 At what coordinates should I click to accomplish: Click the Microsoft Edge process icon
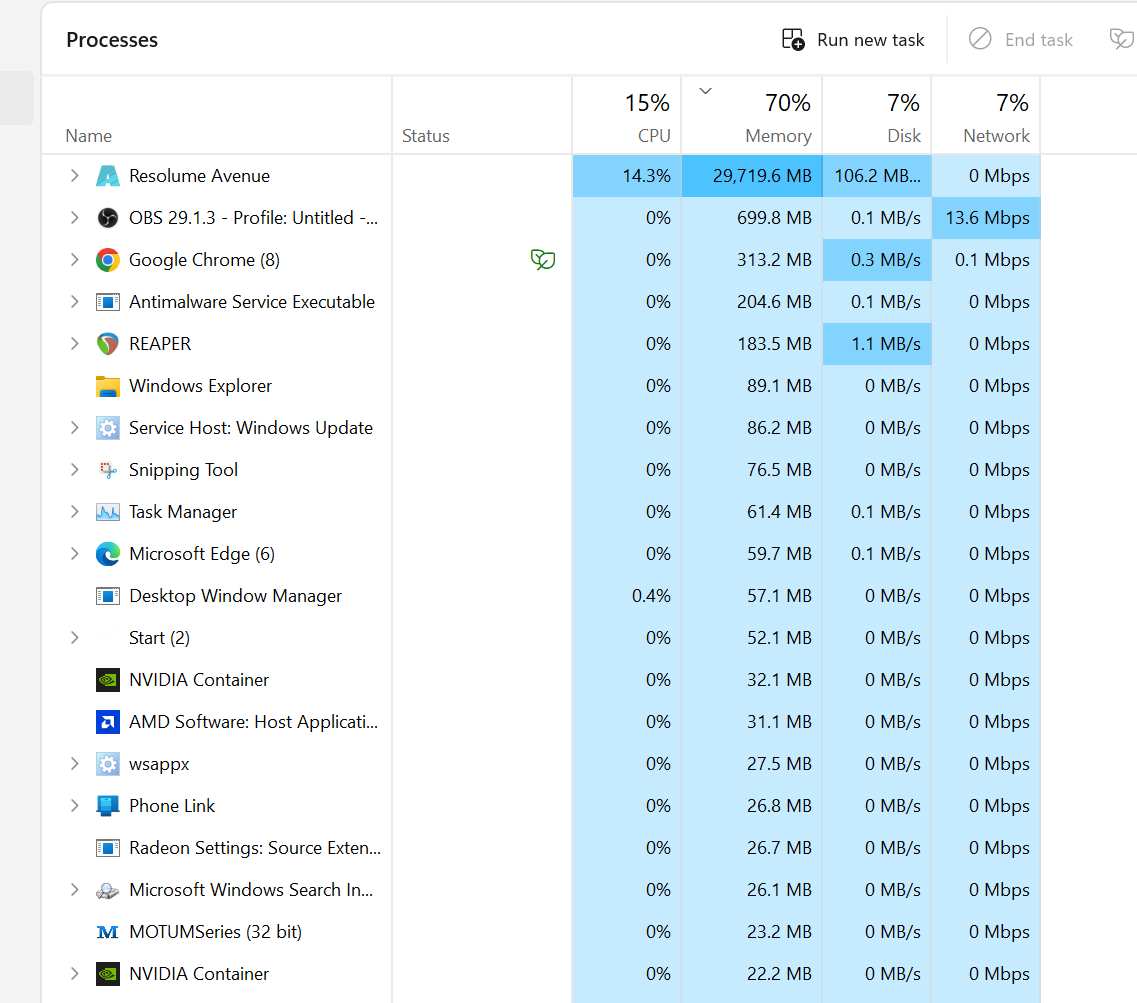(107, 554)
